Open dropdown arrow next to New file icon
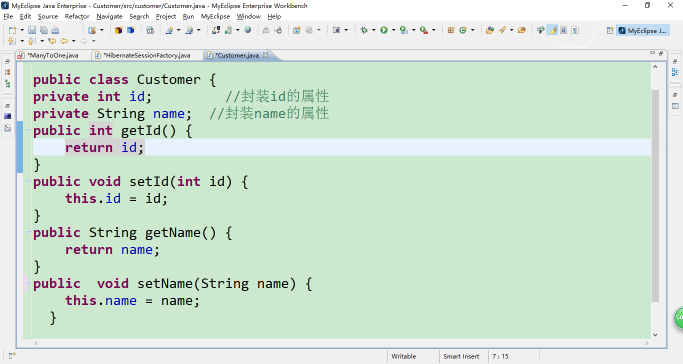This screenshot has height=364, width=683. click(22, 30)
